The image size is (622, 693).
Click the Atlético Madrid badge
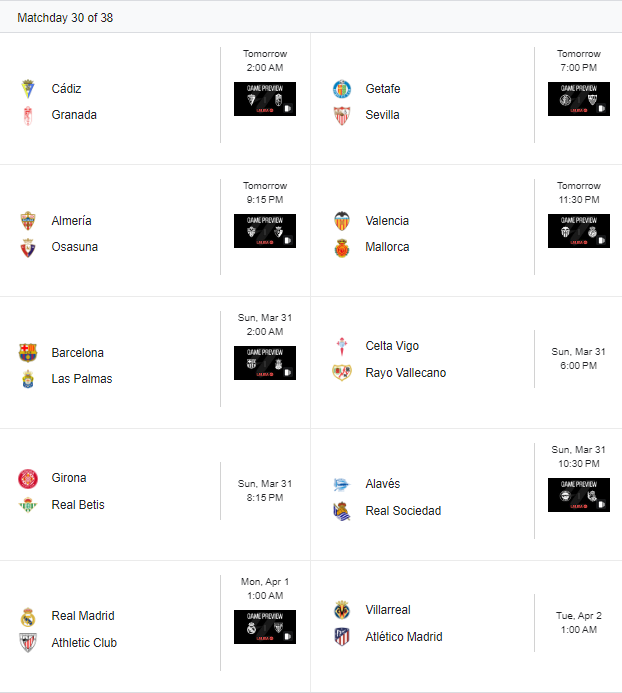click(342, 637)
